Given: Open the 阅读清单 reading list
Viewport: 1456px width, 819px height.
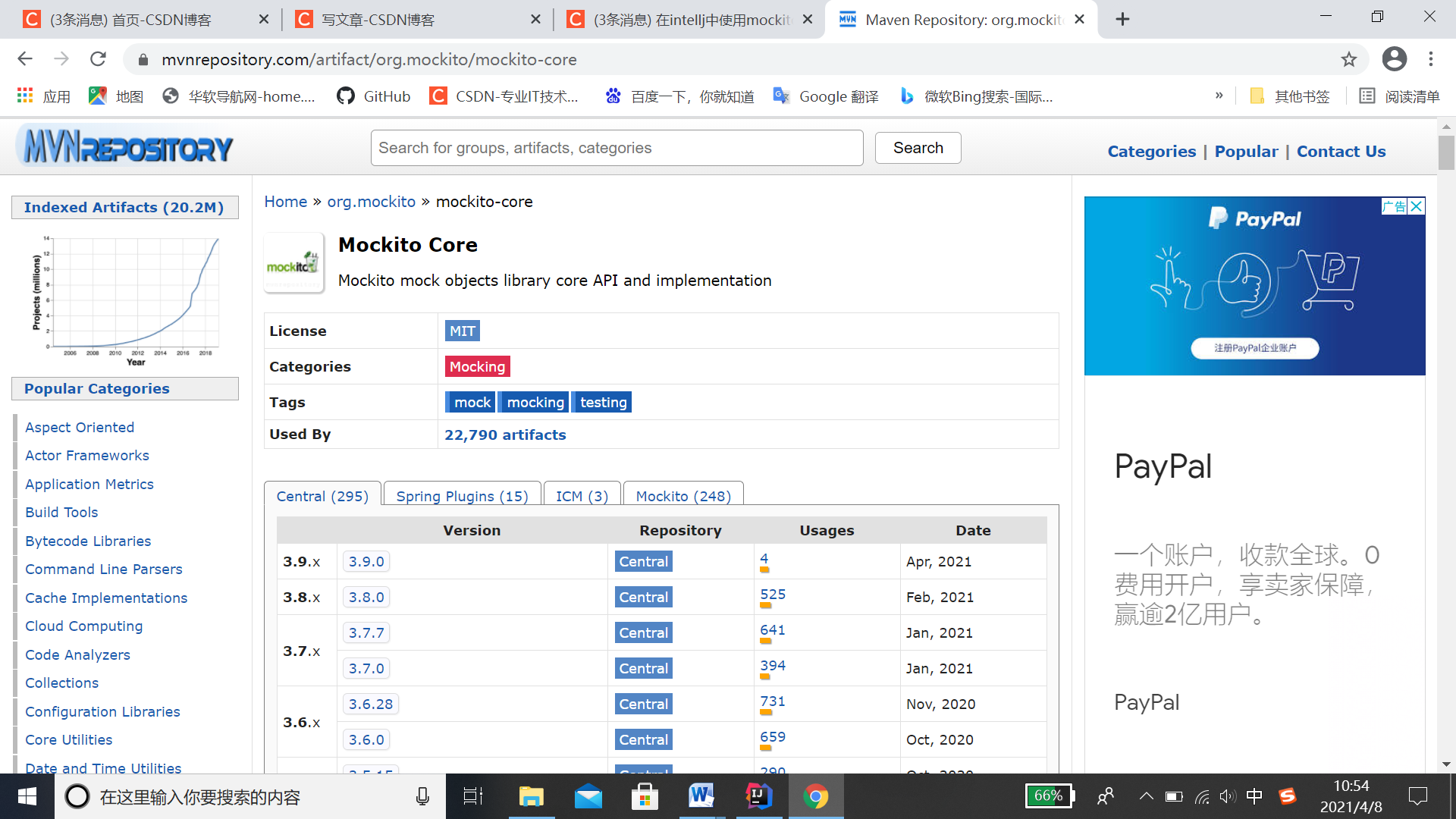Looking at the screenshot, I should click(x=1399, y=96).
